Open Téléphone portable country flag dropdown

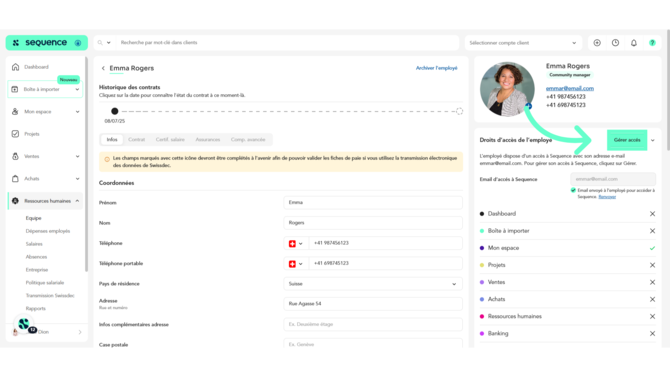(x=296, y=264)
